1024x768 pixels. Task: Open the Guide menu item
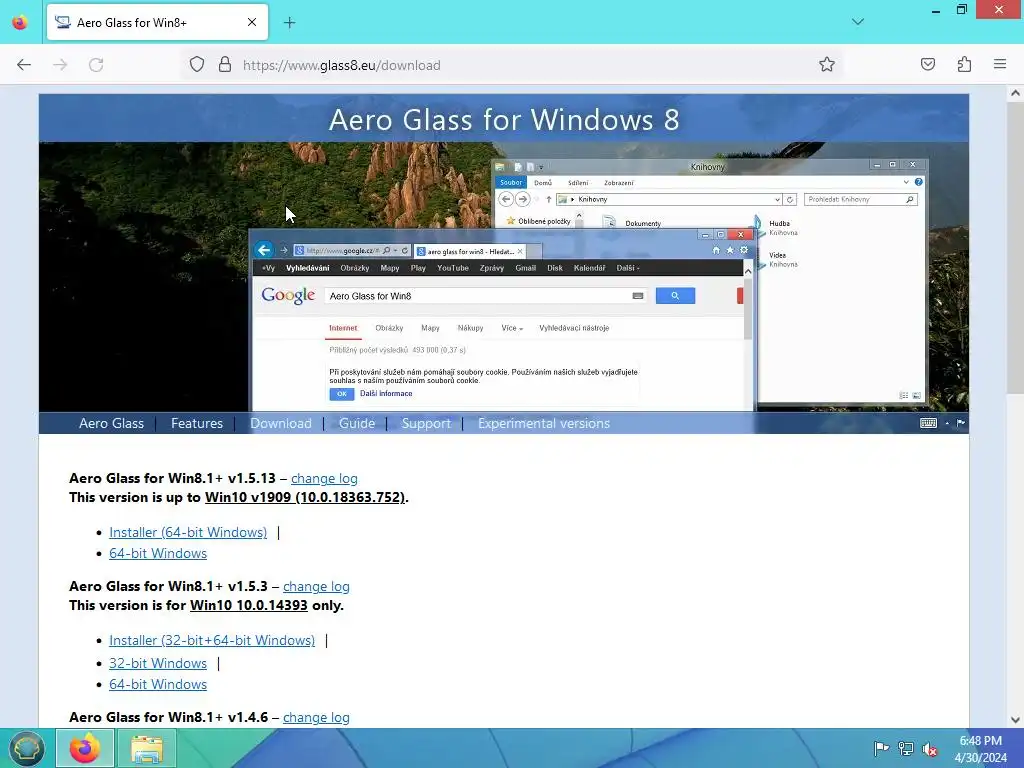pyautogui.click(x=357, y=423)
